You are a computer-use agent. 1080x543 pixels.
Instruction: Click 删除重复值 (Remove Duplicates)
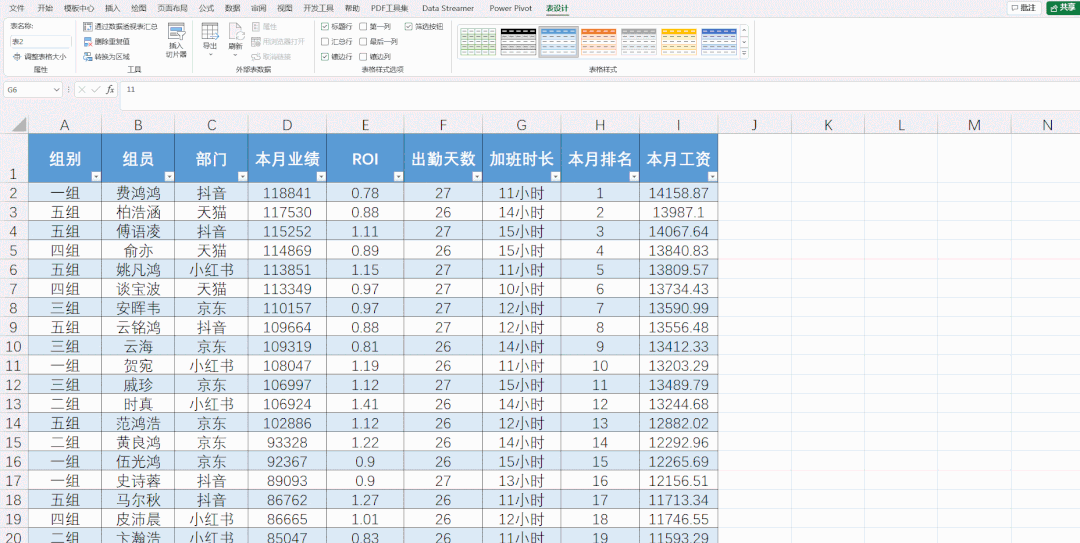click(107, 41)
